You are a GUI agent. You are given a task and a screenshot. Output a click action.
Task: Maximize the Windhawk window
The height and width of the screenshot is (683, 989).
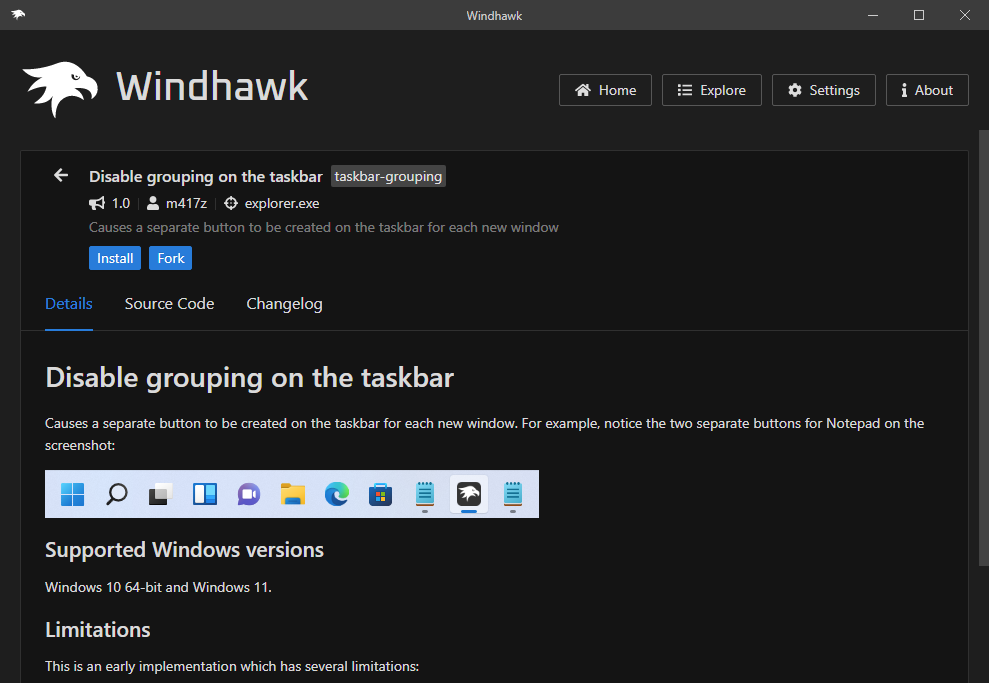(919, 15)
